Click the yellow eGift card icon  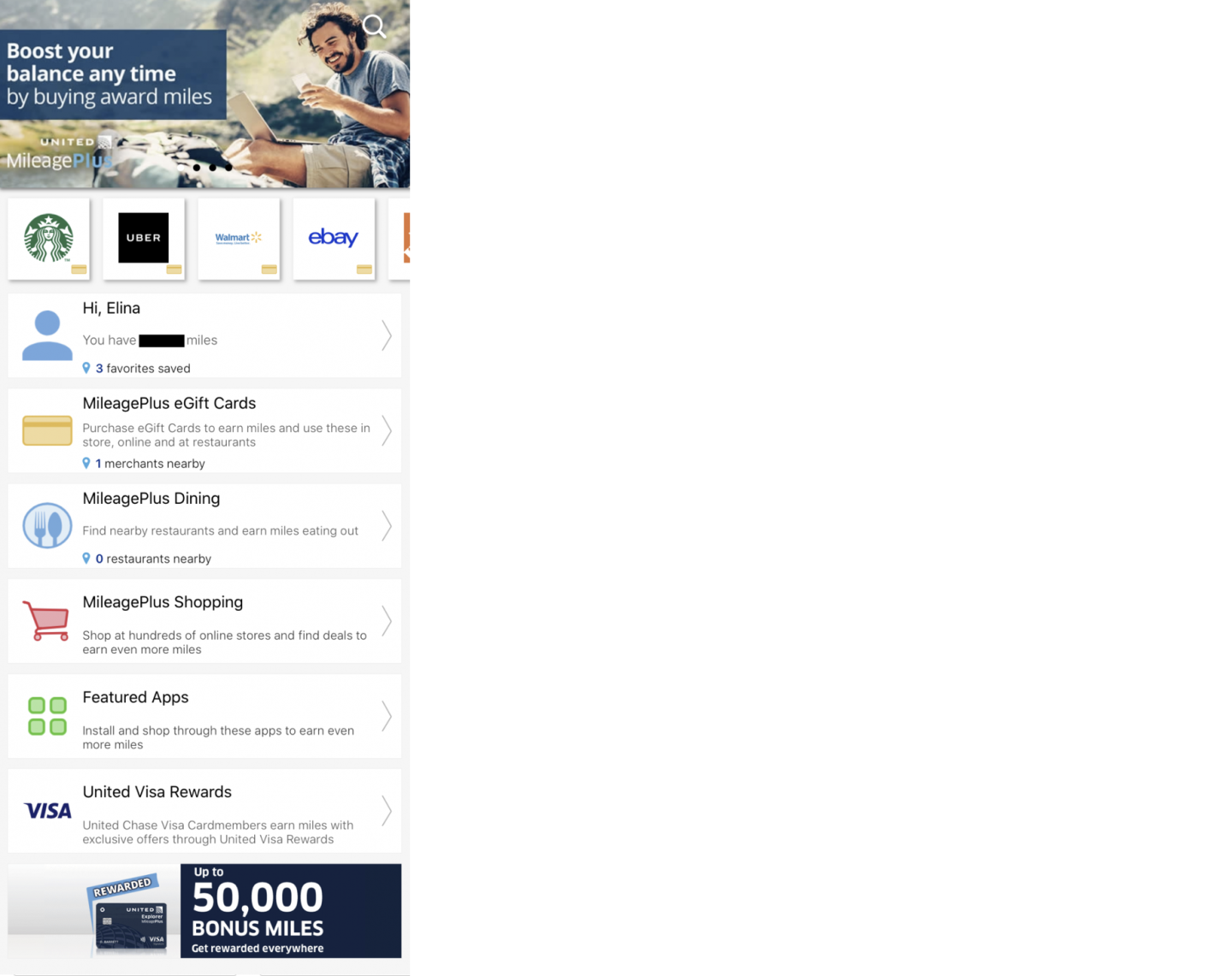(x=47, y=430)
